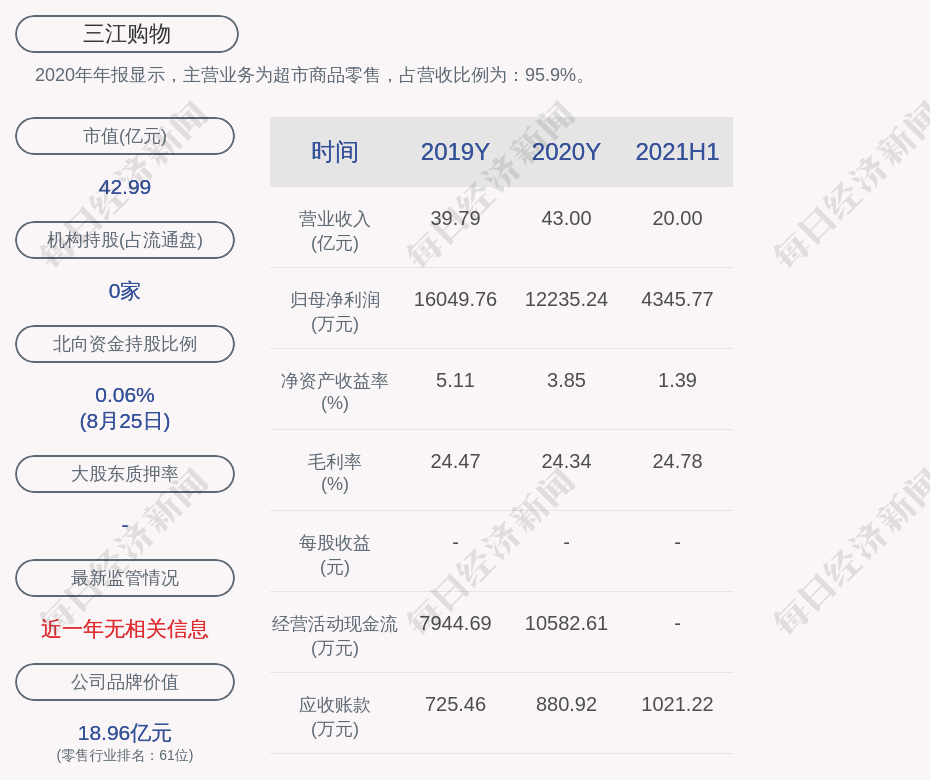Click the 机构持股(占流通盘) label
Screen dimensions: 930x780
click(x=125, y=240)
